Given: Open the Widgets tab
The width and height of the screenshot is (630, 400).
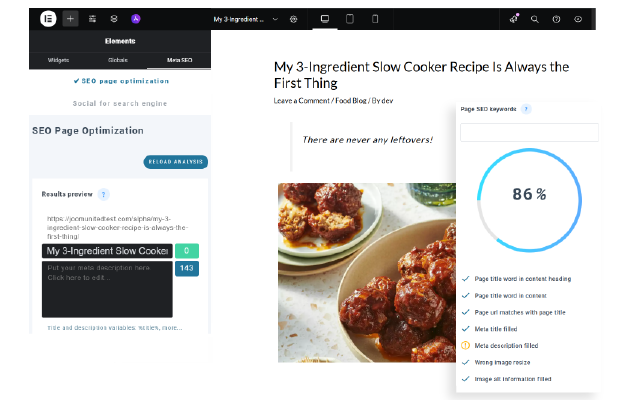Looking at the screenshot, I should 59,60.
